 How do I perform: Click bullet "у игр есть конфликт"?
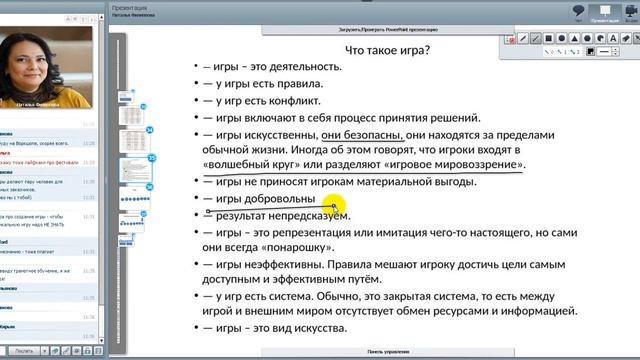pyautogui.click(x=268, y=101)
